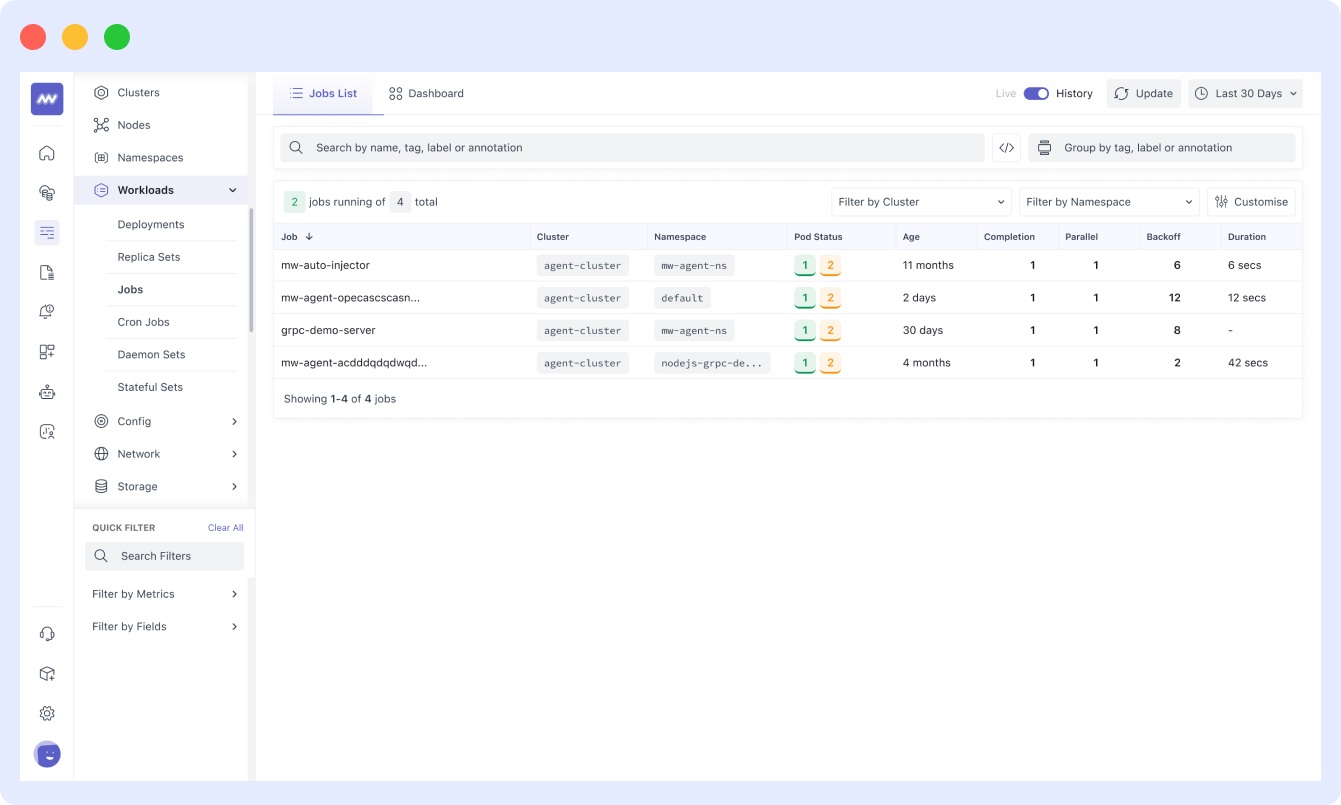Open the support headset icon
Viewport: 1341px width, 805px height.
(47, 634)
